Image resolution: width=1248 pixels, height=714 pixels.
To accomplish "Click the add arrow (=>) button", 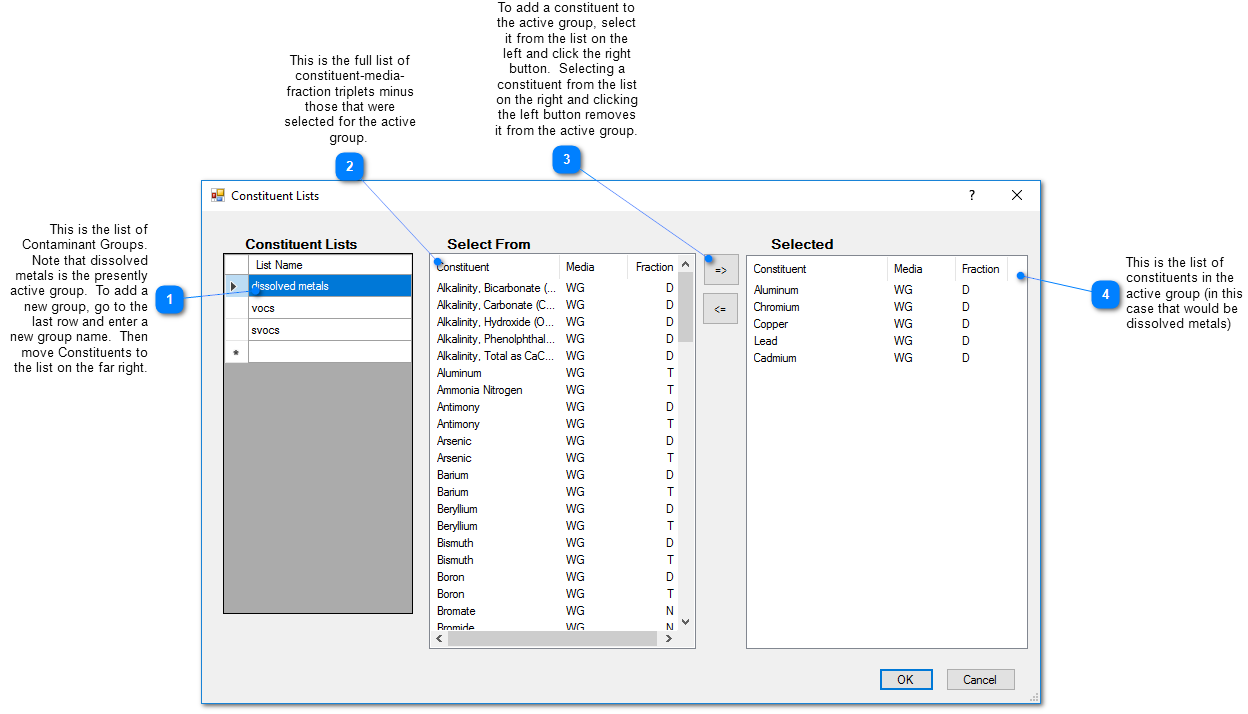I will tap(720, 270).
